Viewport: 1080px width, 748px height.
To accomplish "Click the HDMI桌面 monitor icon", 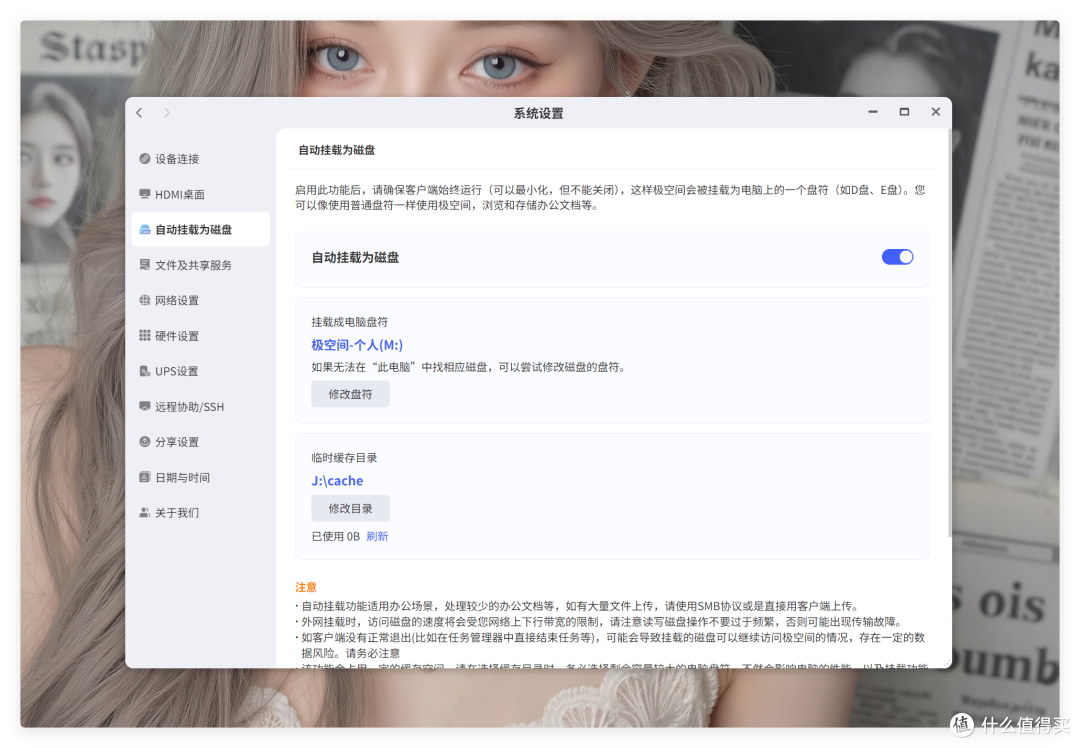I will (145, 194).
